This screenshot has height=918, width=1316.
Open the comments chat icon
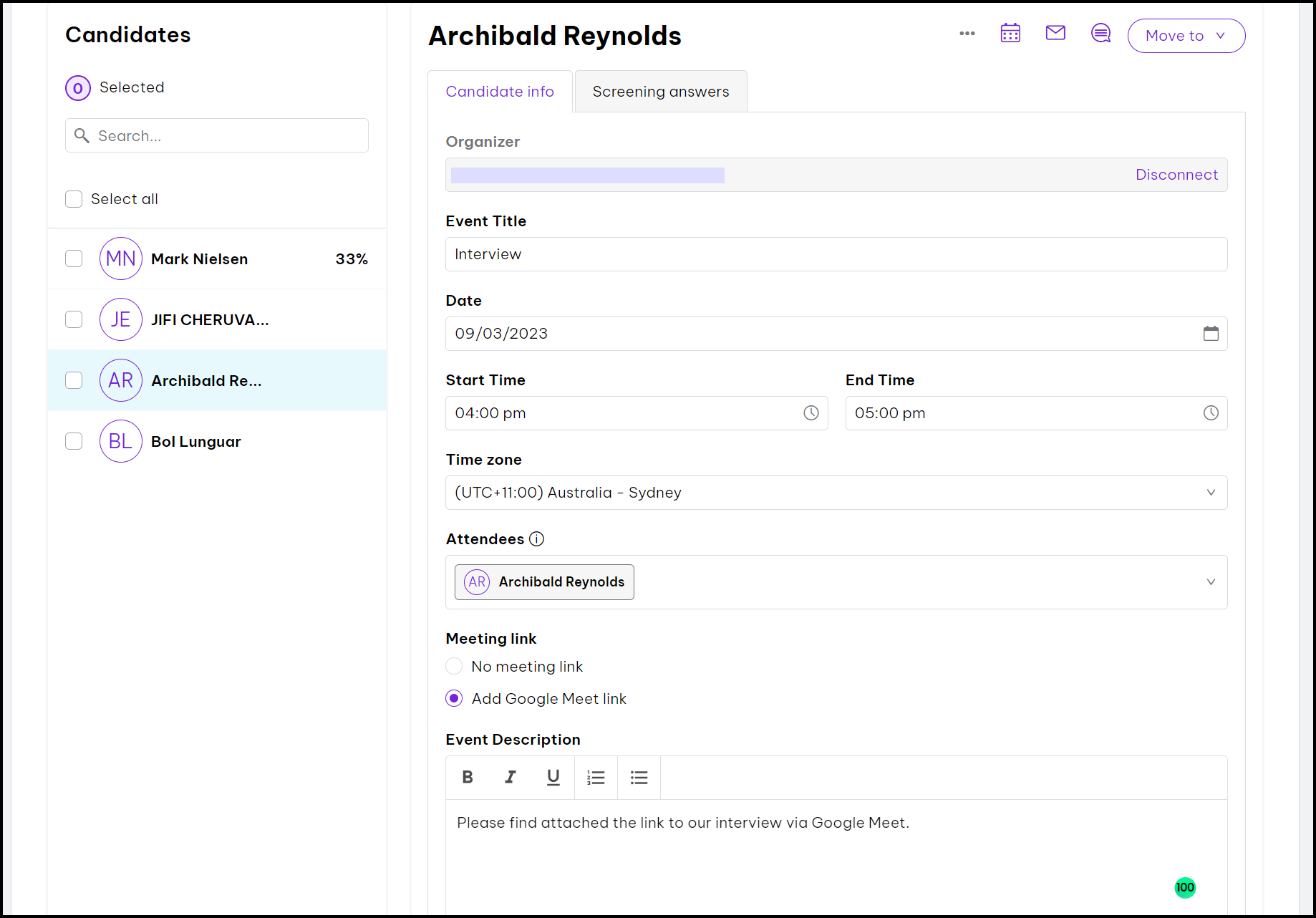click(x=1100, y=34)
